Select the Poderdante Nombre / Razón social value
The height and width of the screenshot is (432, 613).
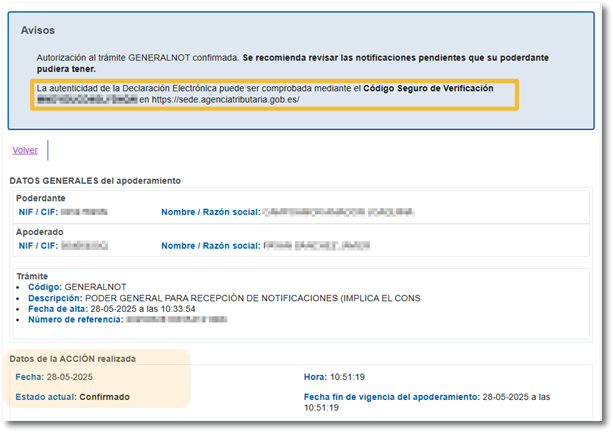click(338, 212)
